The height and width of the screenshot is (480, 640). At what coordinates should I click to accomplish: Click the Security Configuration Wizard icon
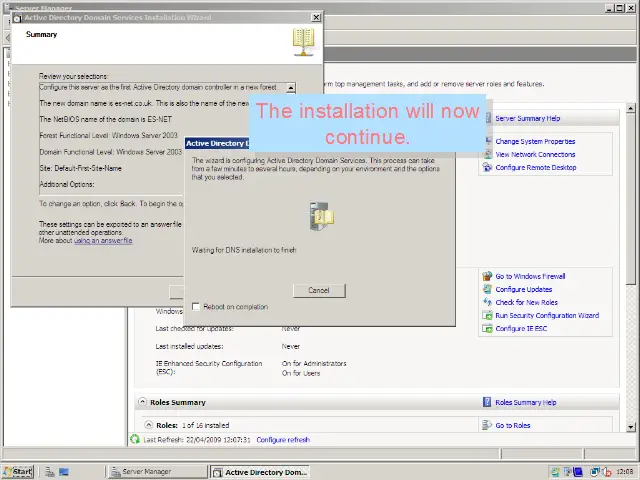click(x=487, y=315)
